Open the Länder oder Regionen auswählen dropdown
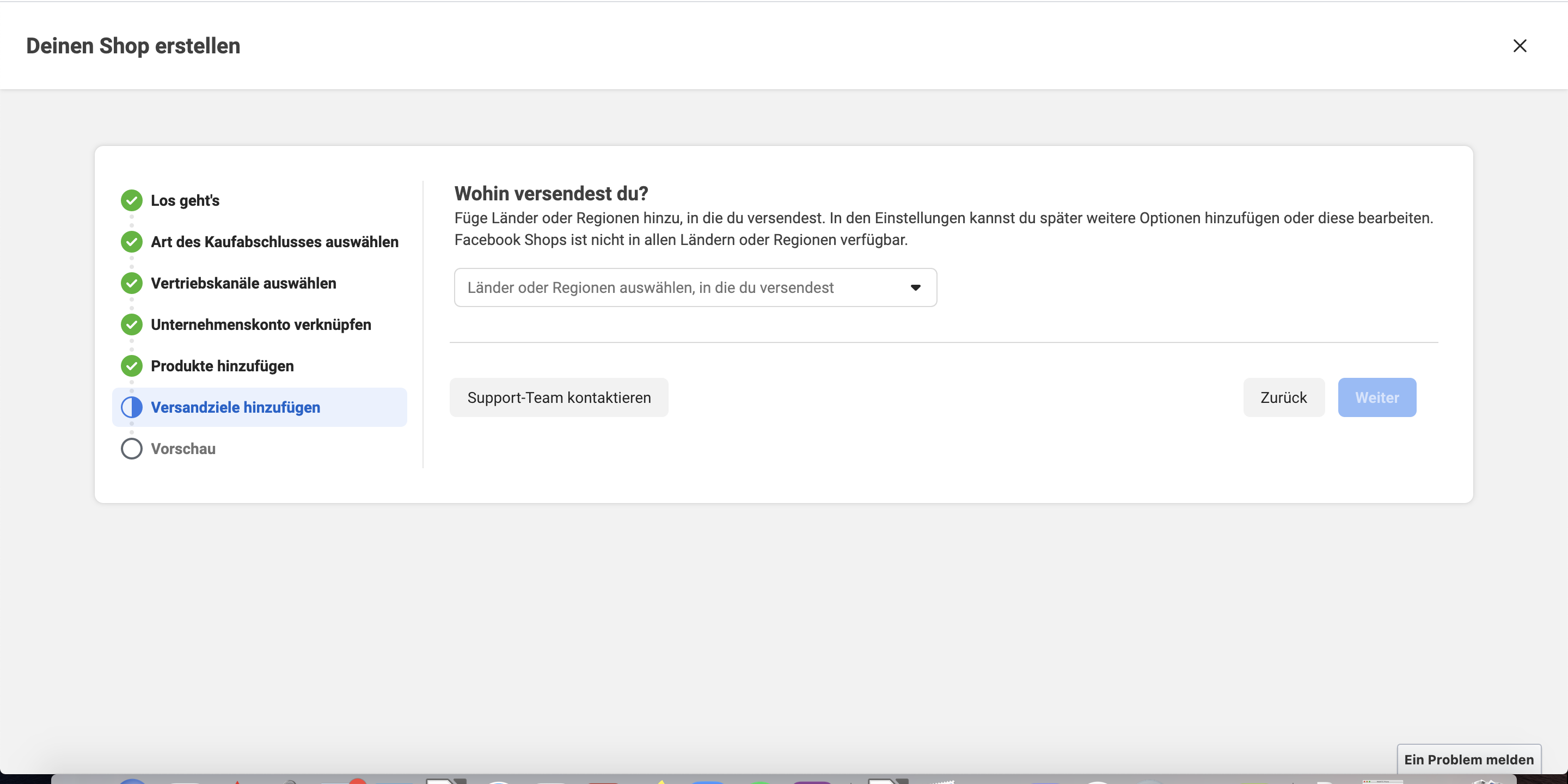Viewport: 1568px width, 784px height. (x=695, y=287)
